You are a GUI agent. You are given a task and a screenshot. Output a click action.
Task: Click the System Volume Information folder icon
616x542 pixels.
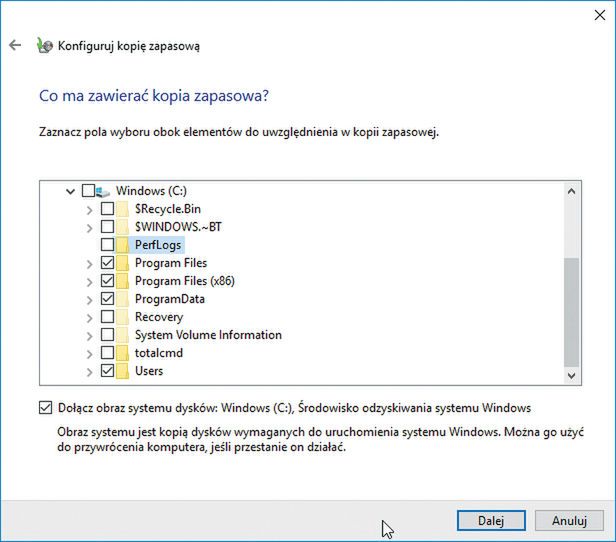(x=123, y=335)
